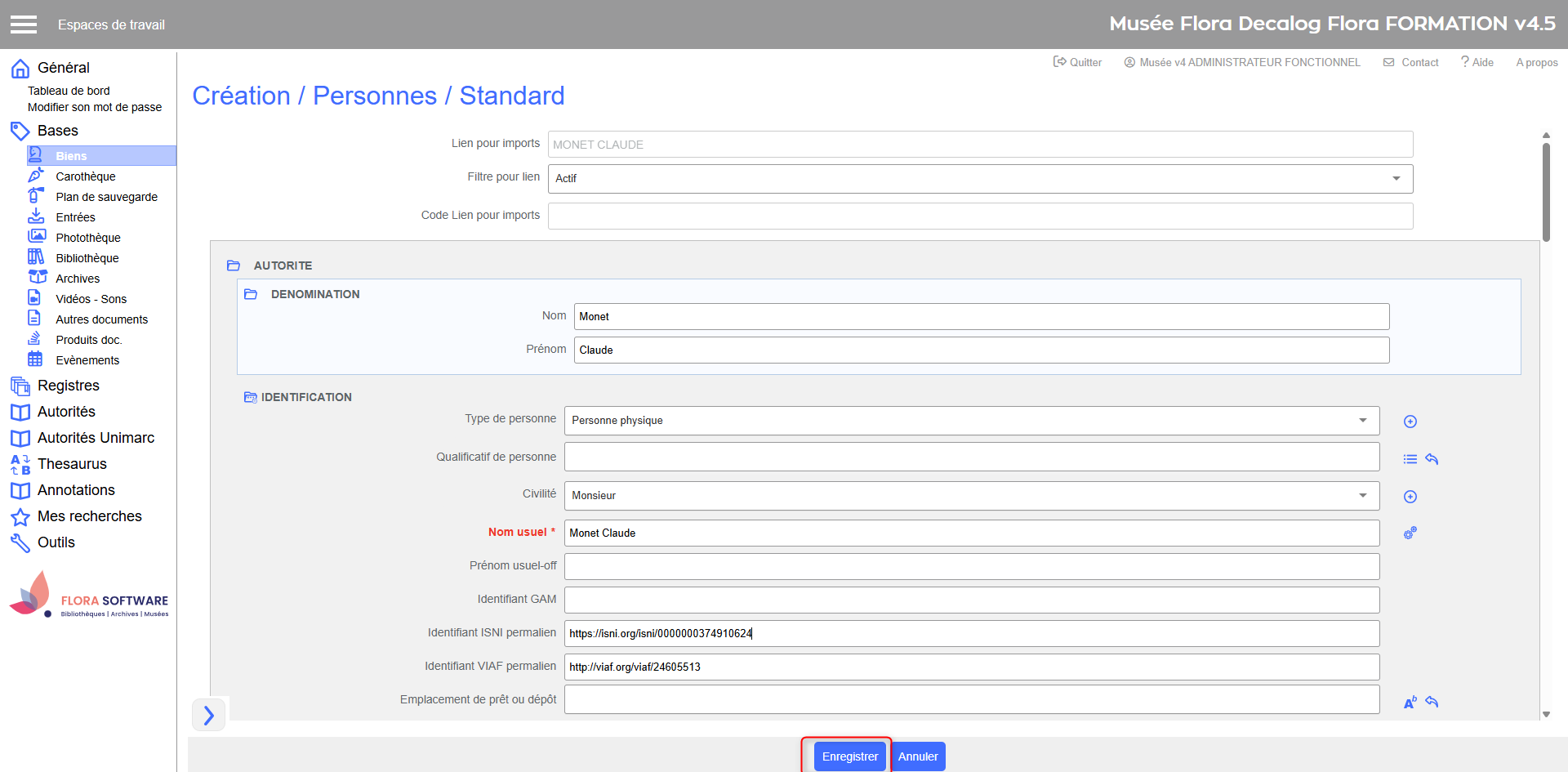The image size is (1568, 772).
Task: Click the undo arrow beside Emplacement de prêt
Action: (x=1432, y=702)
